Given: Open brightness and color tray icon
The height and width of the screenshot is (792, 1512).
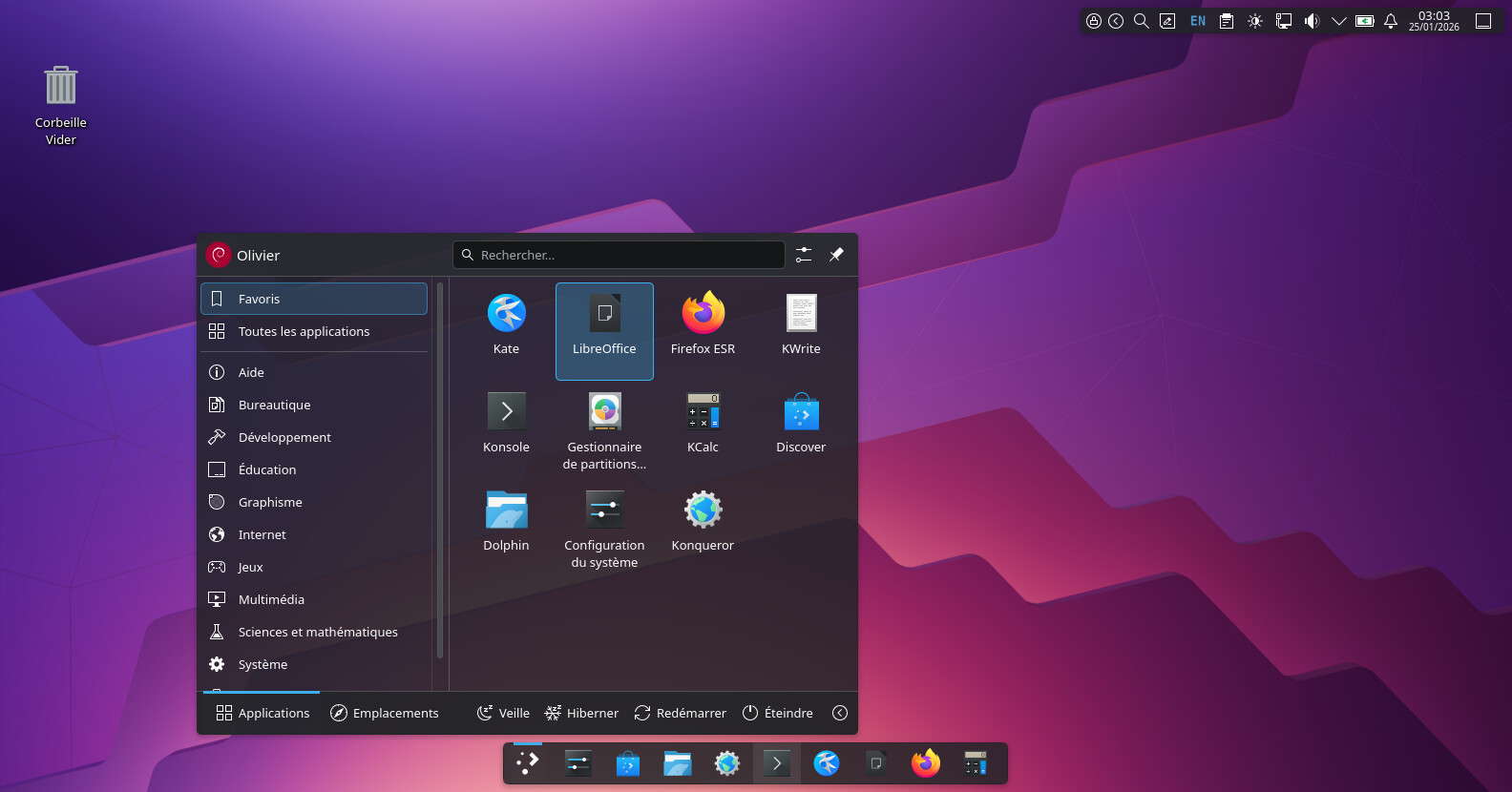Looking at the screenshot, I should [x=1255, y=21].
